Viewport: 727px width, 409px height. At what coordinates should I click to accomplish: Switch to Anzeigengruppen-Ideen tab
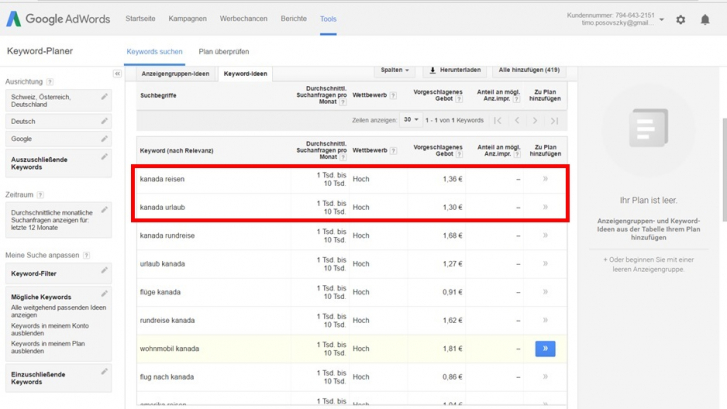pyautogui.click(x=175, y=74)
